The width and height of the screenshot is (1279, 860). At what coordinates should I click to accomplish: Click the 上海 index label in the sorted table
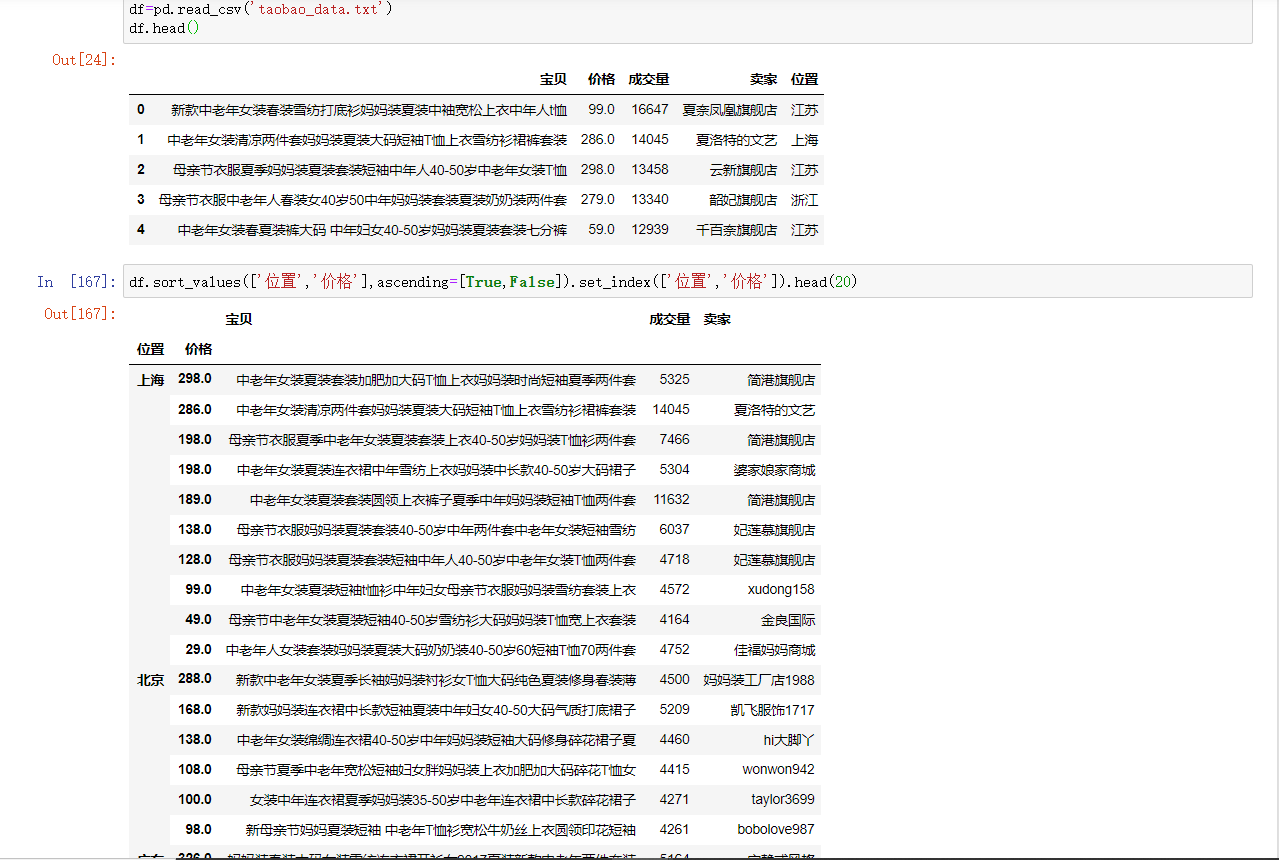pyautogui.click(x=151, y=380)
